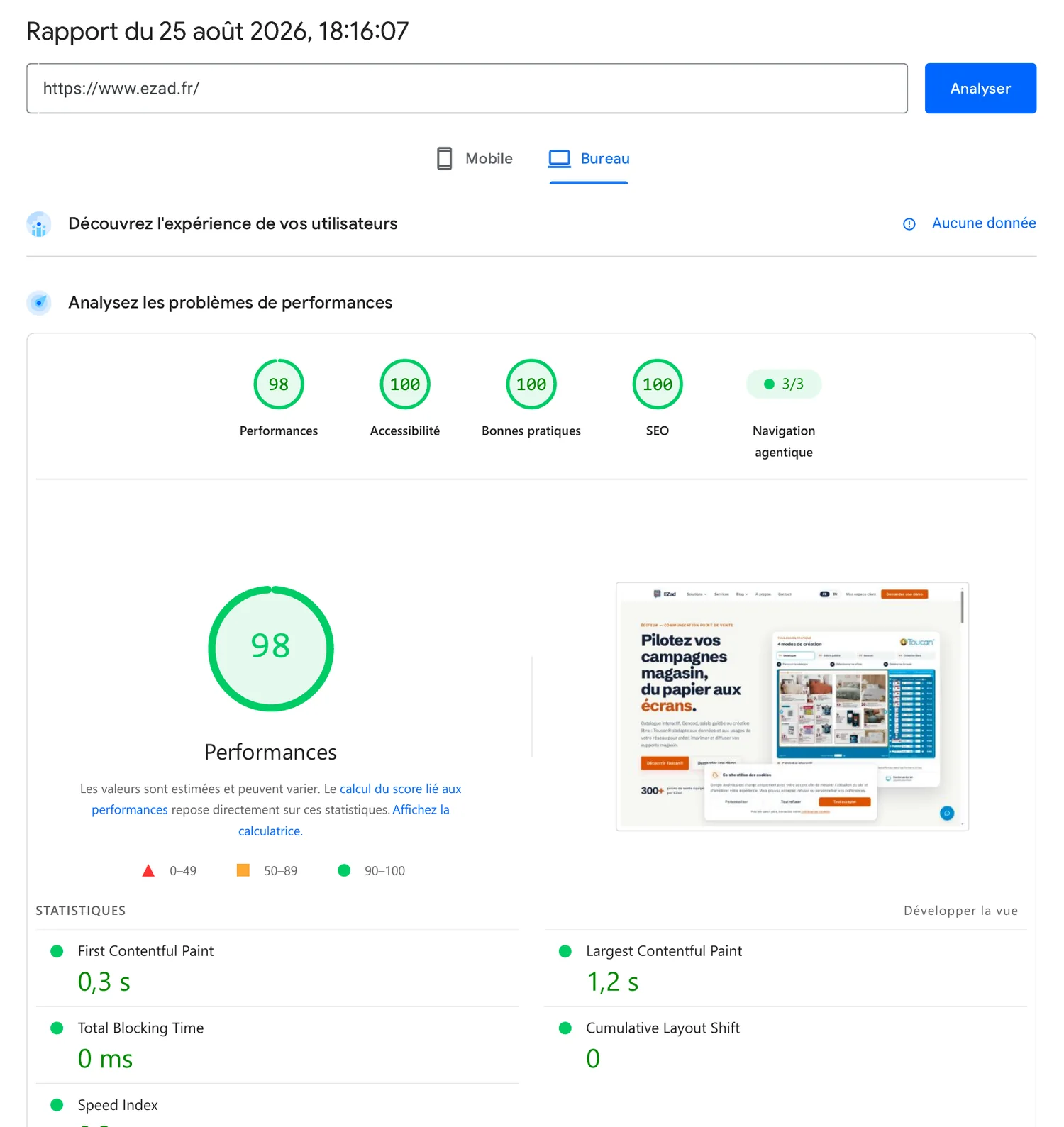Click the green dot beside First Contentful Paint
1064x1127 pixels.
57,951
